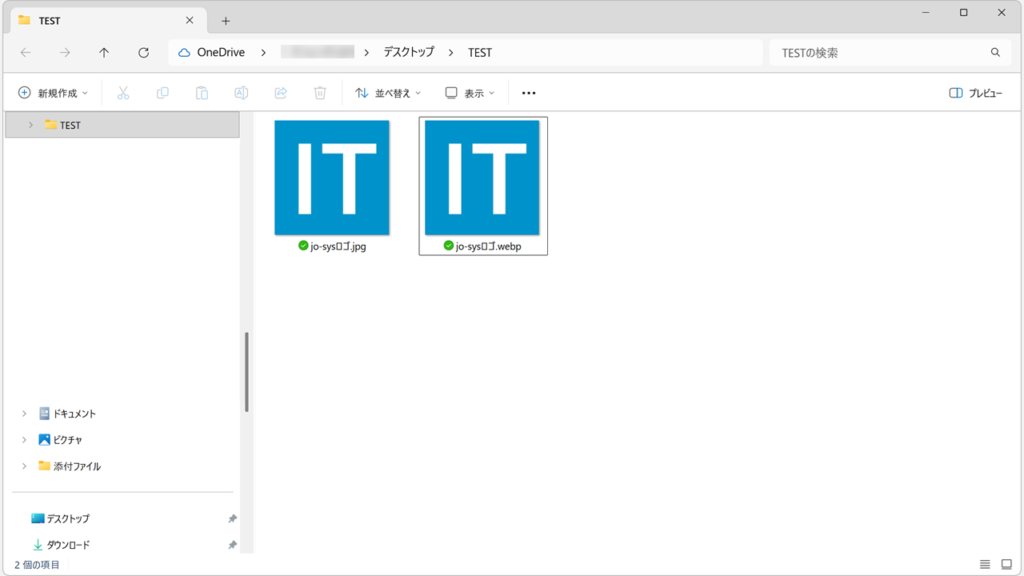Open a new tab with plus button
The image size is (1024, 576).
(225, 20)
